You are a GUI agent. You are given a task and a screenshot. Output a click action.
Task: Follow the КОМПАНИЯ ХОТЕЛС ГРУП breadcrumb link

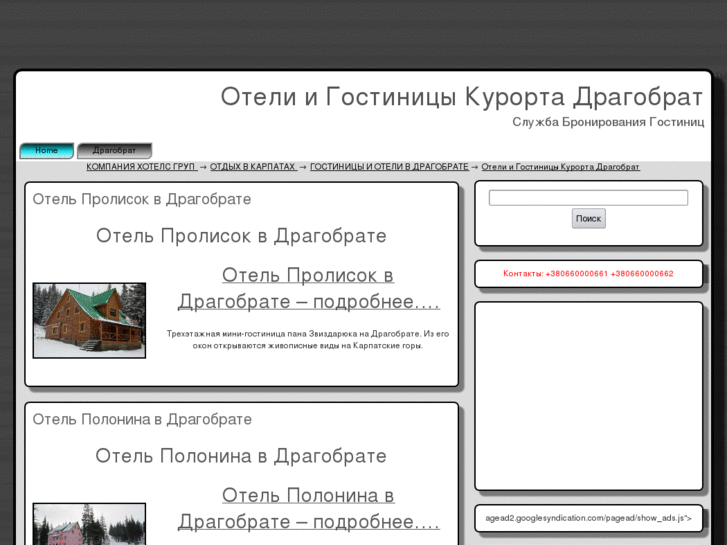pos(142,167)
